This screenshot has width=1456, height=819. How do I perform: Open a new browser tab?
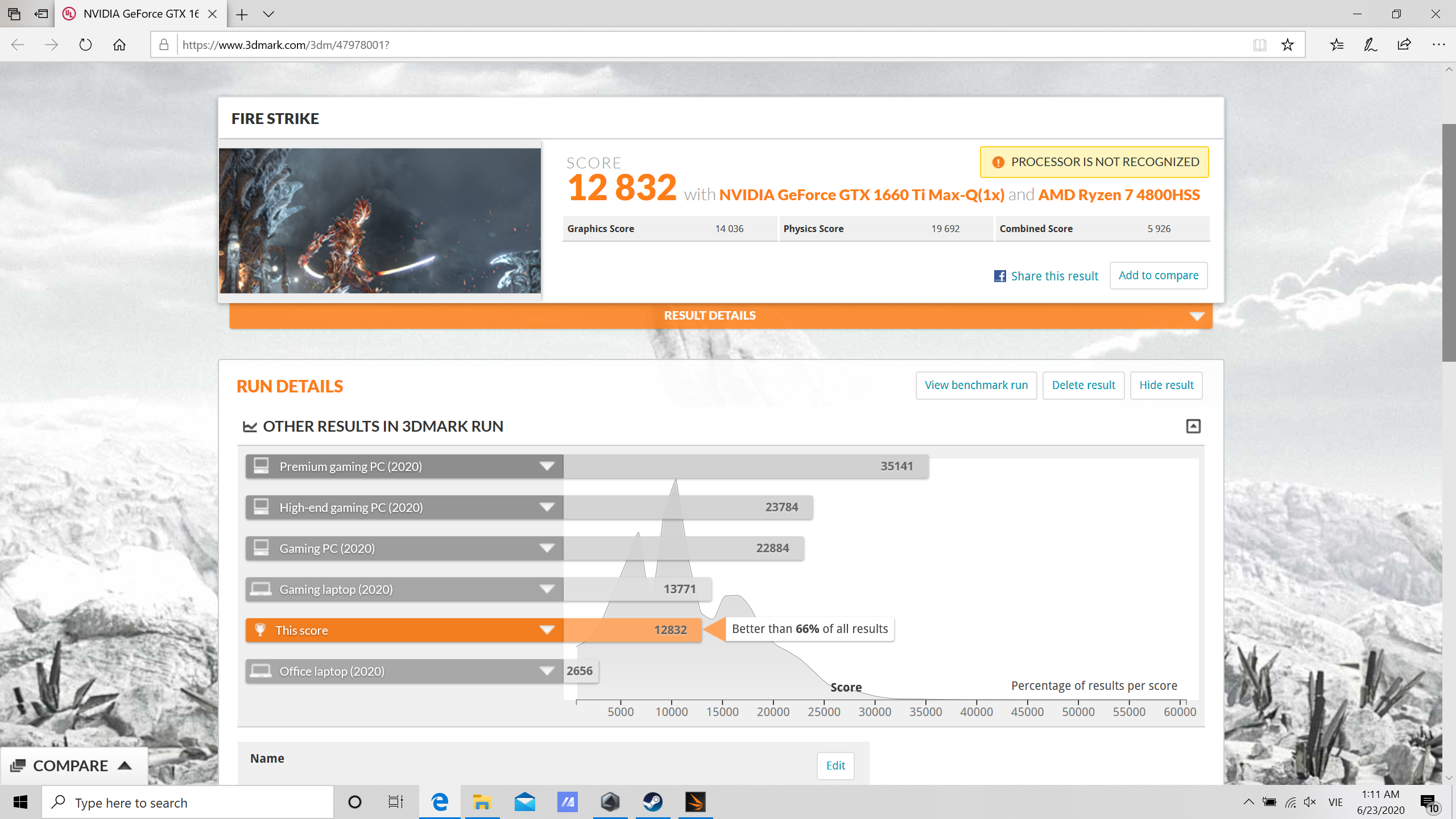[x=242, y=14]
